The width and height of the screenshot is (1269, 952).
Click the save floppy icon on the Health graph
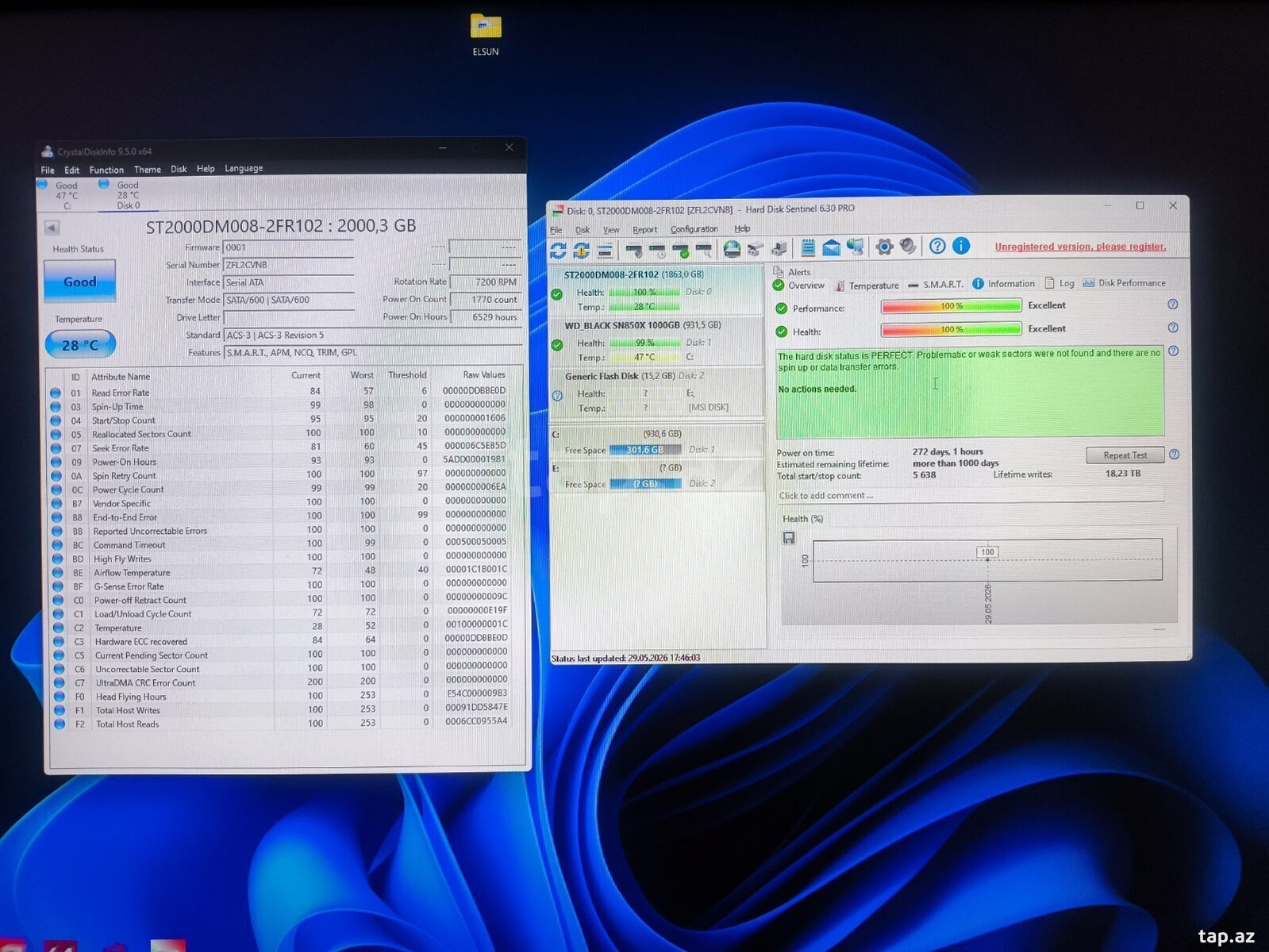click(789, 538)
